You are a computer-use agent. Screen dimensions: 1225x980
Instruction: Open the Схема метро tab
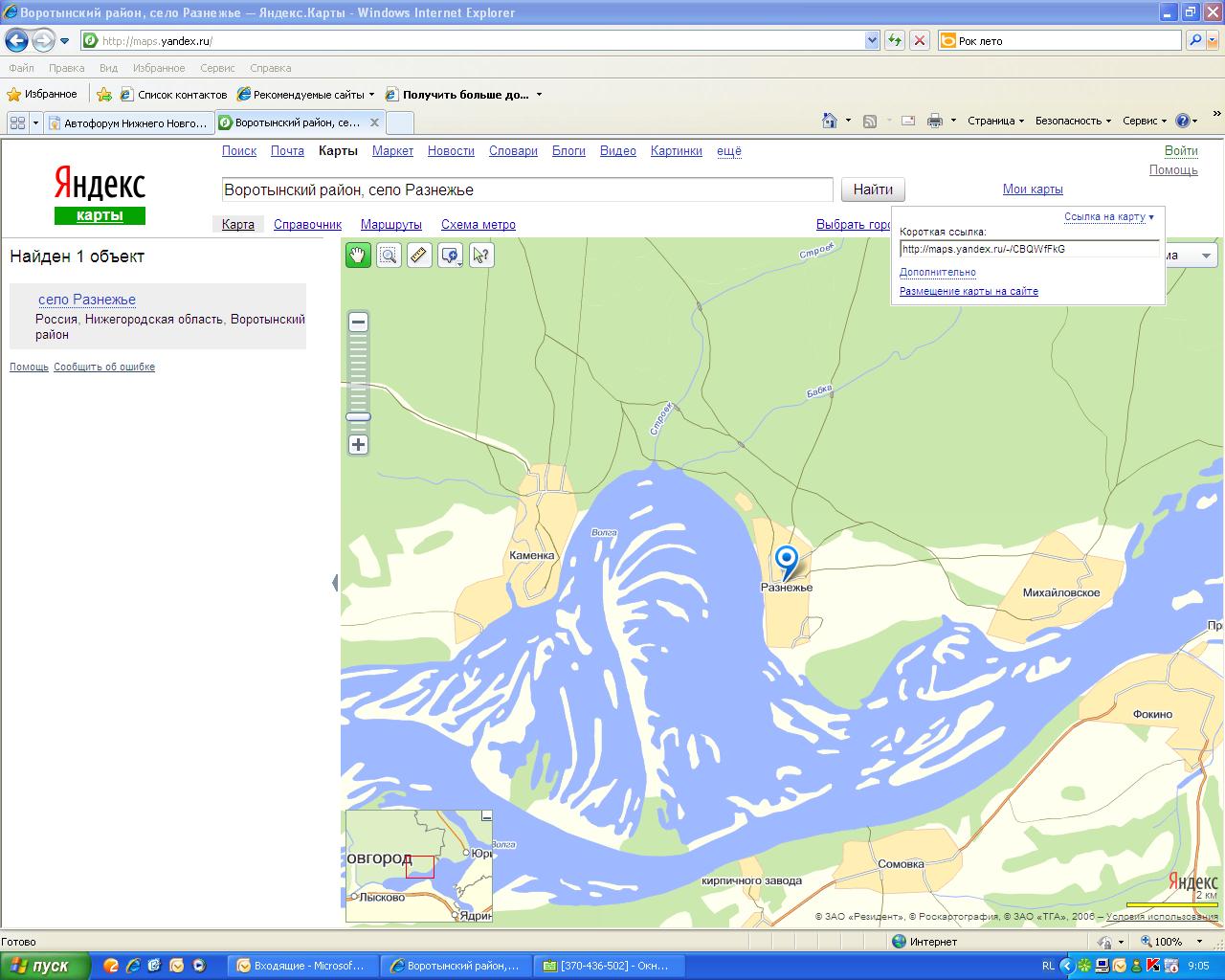pos(478,225)
